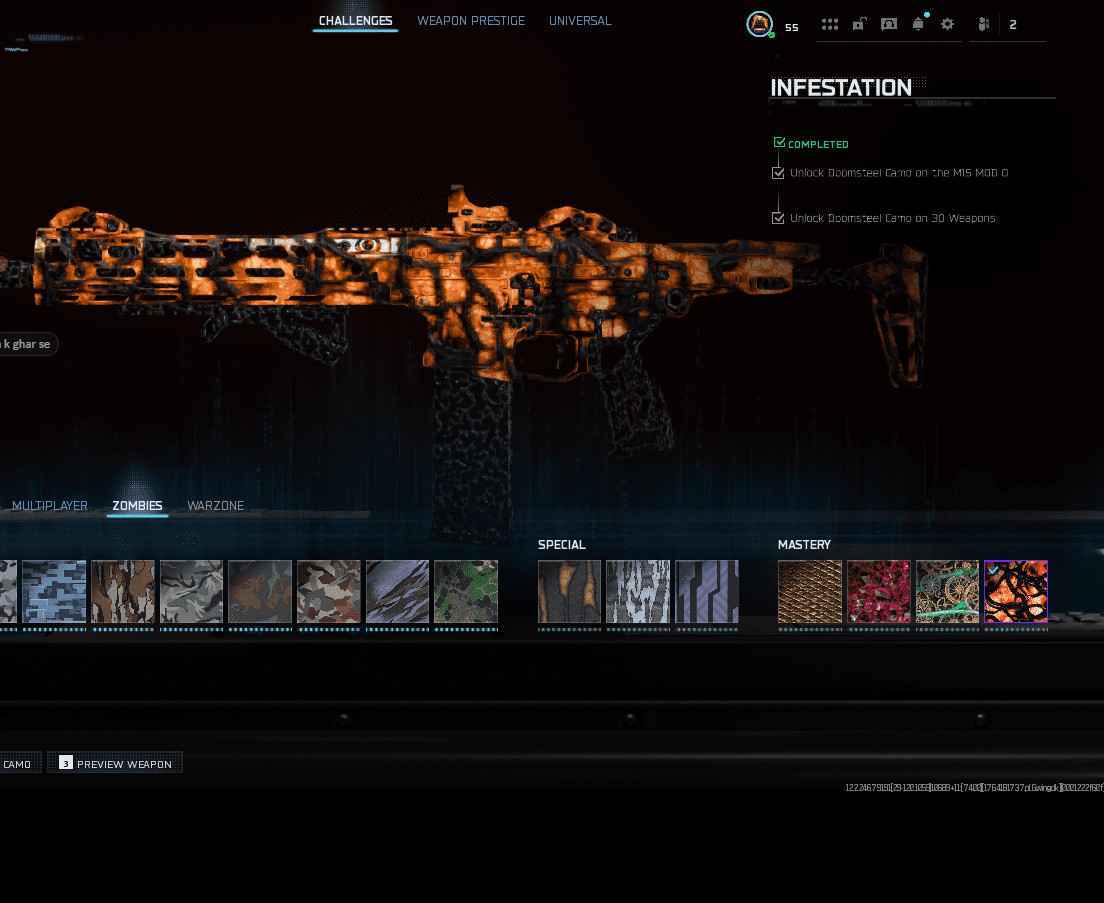Select the Warzone camo category
This screenshot has height=903, width=1104.
[215, 505]
